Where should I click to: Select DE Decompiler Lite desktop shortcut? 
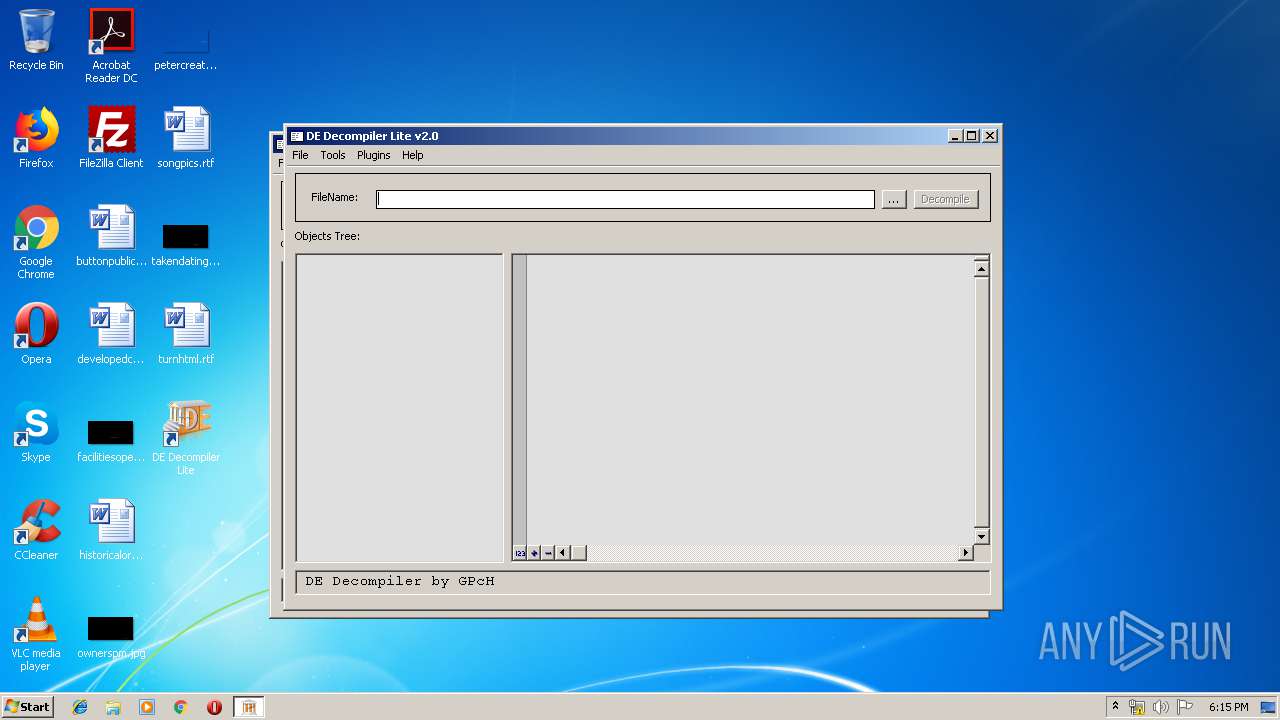pyautogui.click(x=186, y=438)
